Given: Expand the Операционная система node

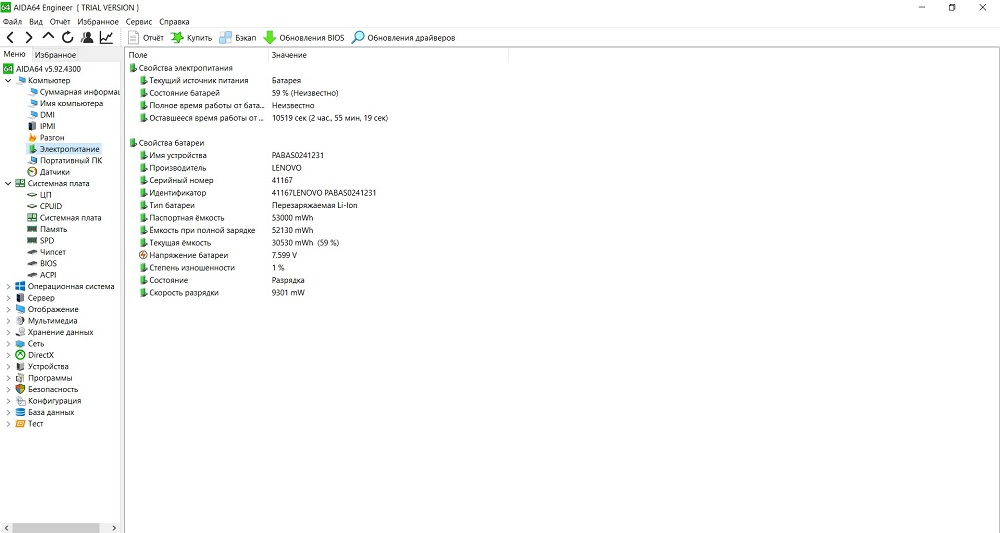Looking at the screenshot, I should coord(8,287).
